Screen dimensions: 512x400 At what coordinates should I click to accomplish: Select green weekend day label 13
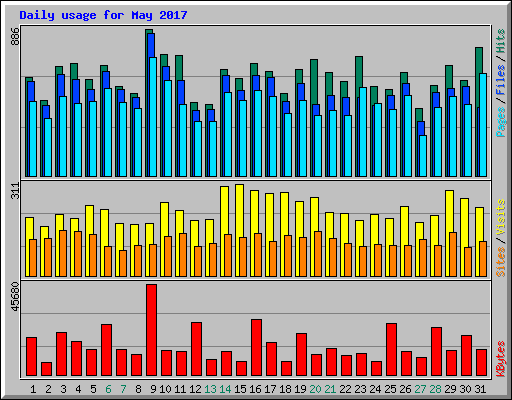point(210,389)
